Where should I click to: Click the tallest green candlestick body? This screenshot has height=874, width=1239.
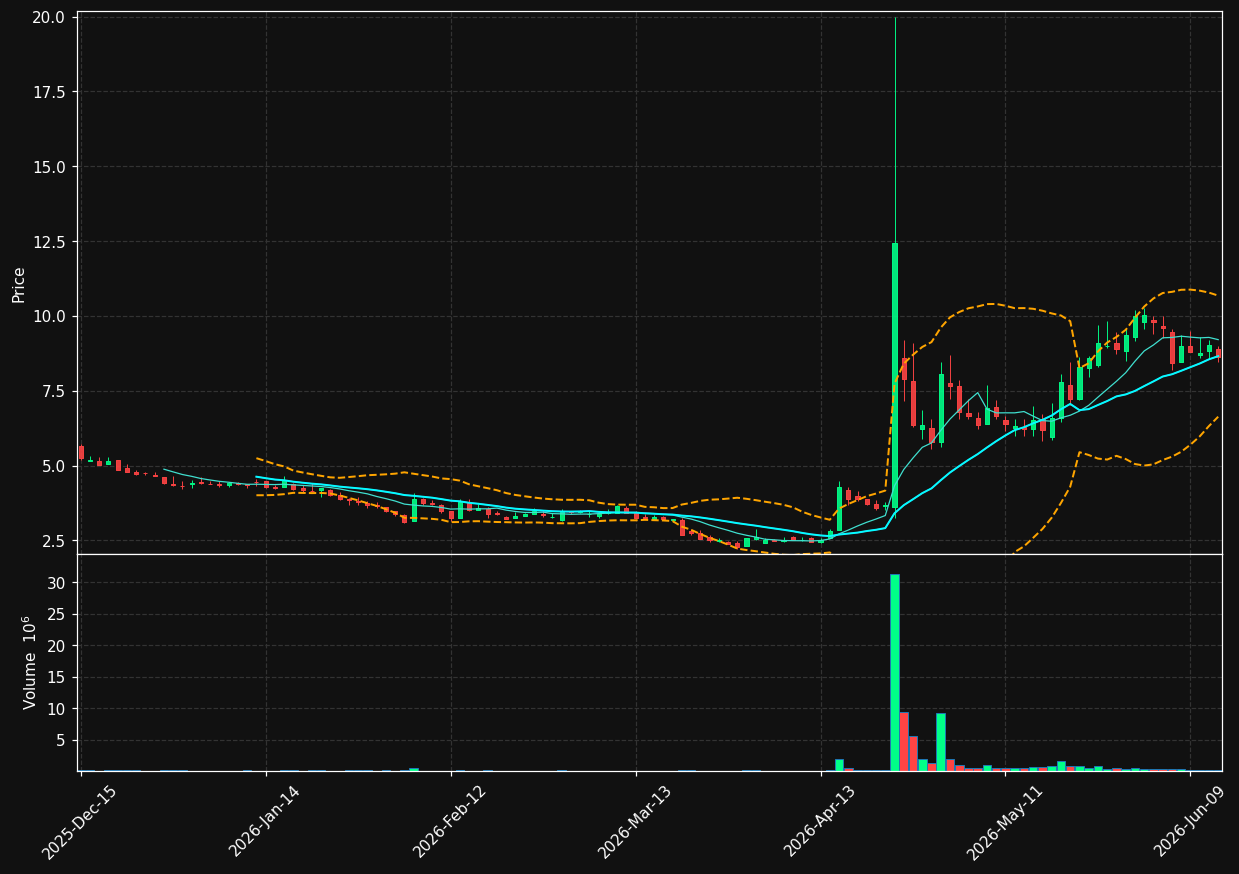[895, 376]
